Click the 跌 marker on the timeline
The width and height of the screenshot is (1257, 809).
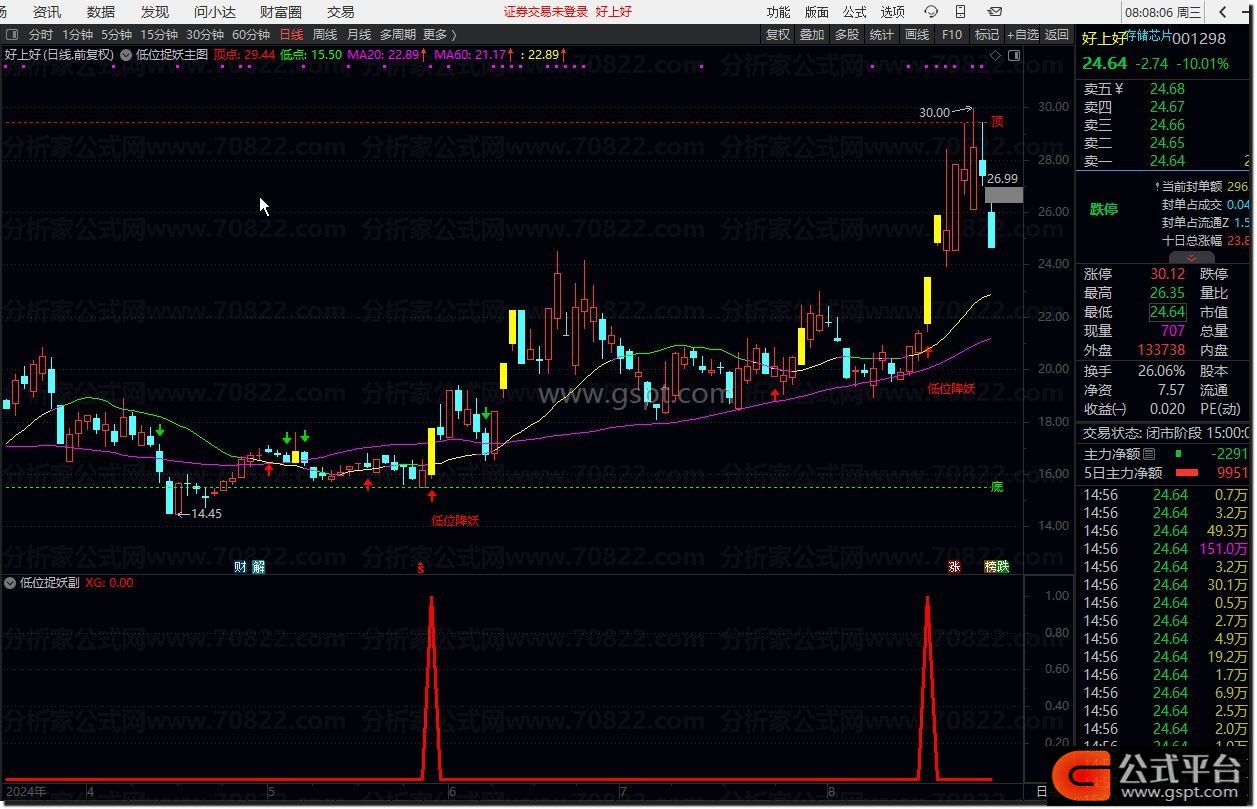click(x=1003, y=567)
